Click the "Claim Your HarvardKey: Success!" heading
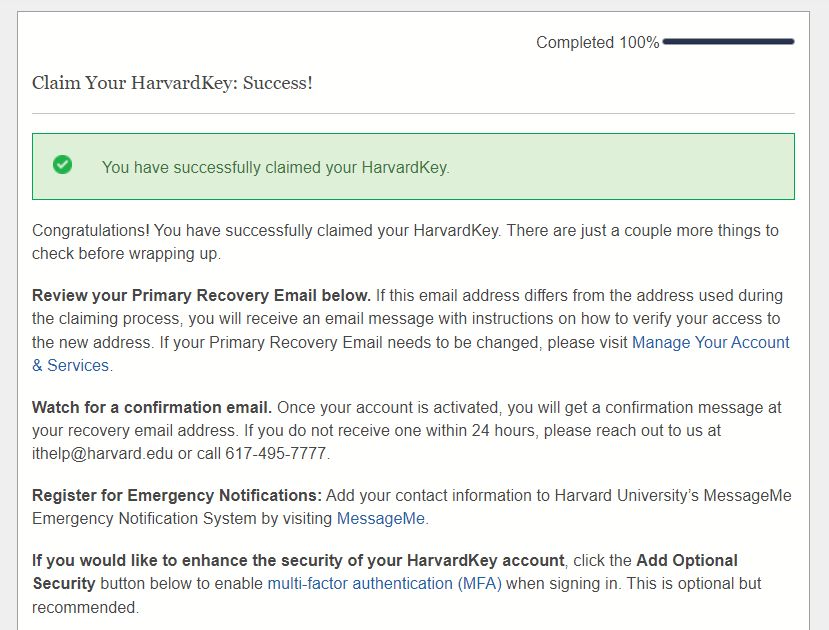 point(172,83)
